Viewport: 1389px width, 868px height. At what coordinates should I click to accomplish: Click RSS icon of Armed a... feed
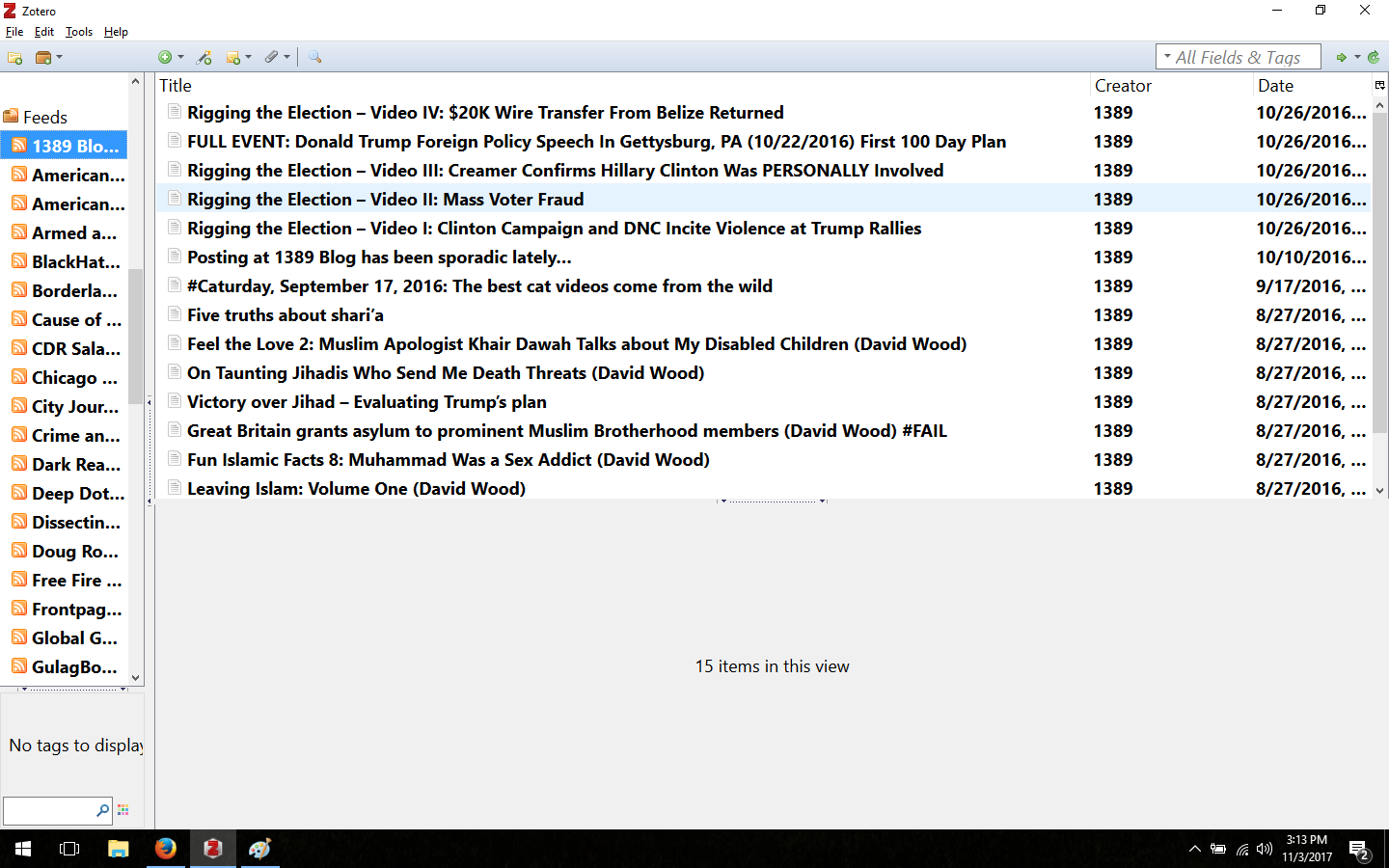(19, 232)
